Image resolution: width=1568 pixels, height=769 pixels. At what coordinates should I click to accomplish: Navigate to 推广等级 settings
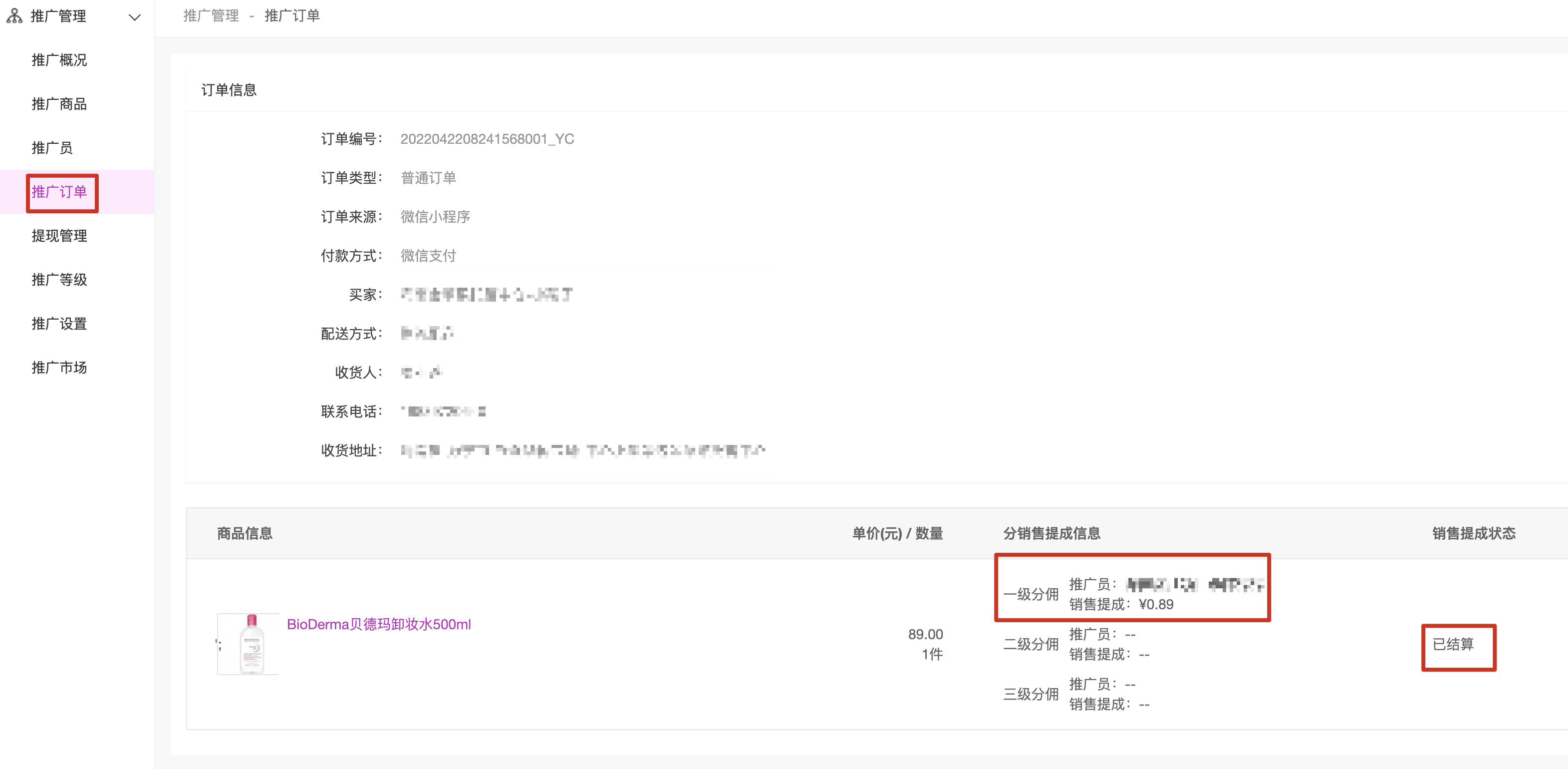59,280
